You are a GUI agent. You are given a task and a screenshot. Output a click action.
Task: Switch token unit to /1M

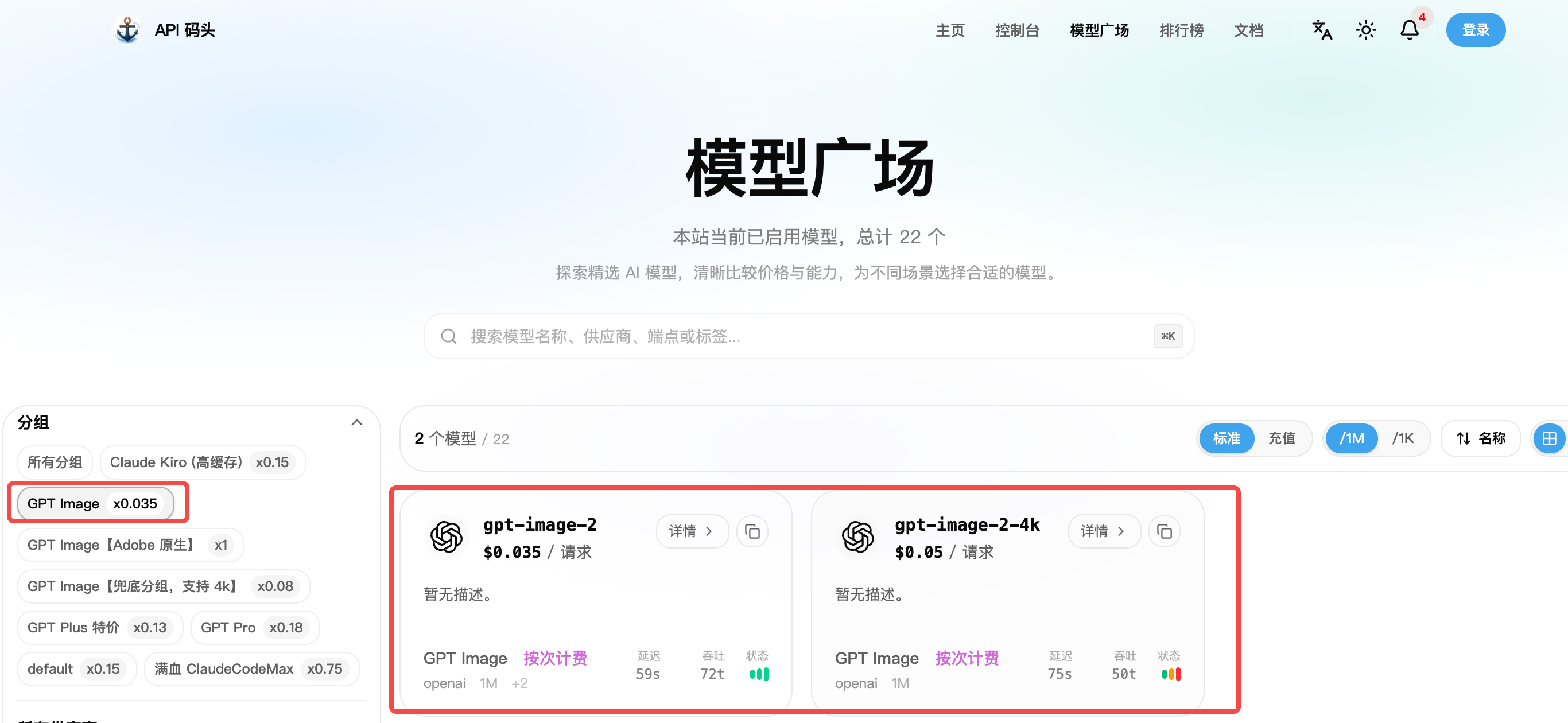[1351, 438]
